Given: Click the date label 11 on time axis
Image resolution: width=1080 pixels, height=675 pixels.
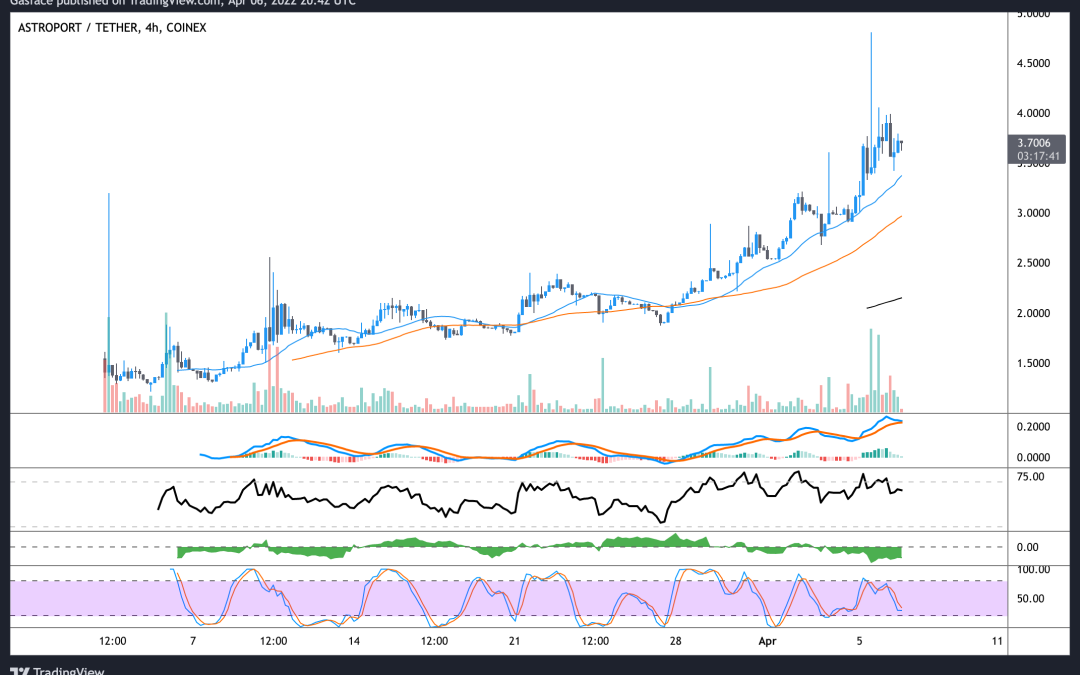Looking at the screenshot, I should [x=997, y=641].
